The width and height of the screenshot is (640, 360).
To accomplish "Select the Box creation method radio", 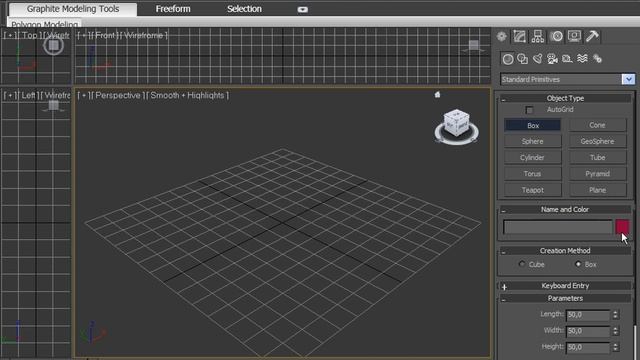I will (578, 264).
